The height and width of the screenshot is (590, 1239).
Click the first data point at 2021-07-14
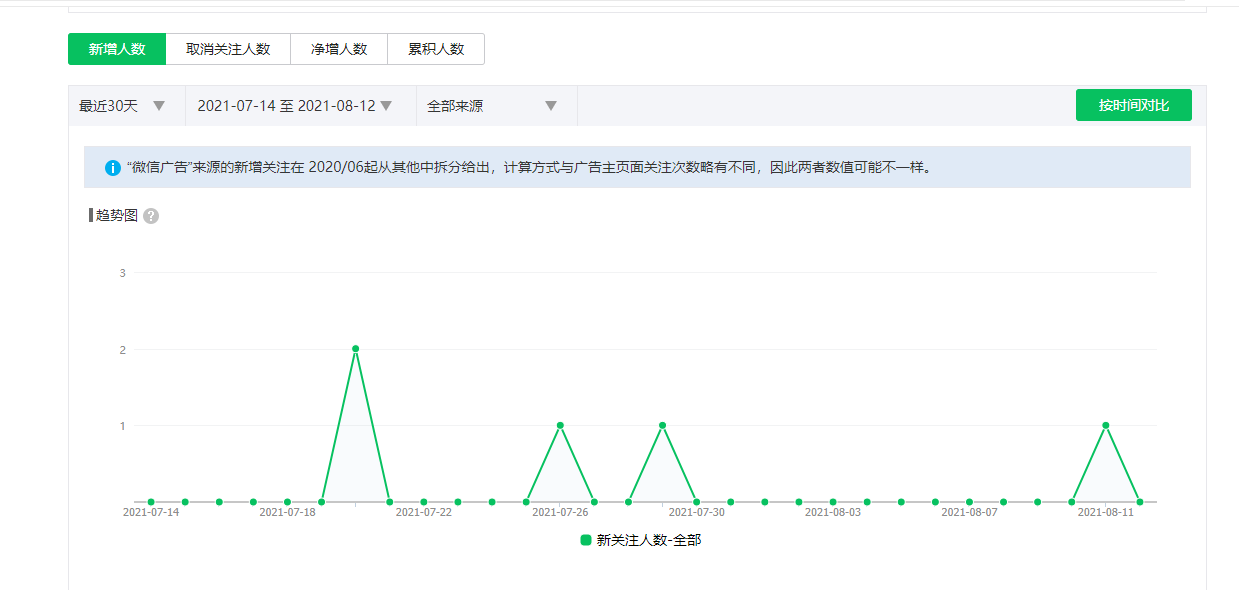tap(151, 502)
